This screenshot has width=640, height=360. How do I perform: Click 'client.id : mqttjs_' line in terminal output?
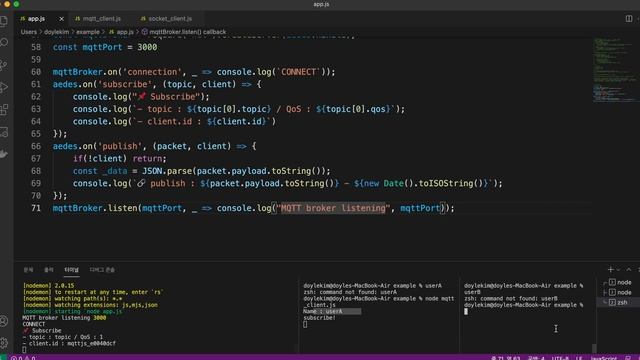point(69,343)
